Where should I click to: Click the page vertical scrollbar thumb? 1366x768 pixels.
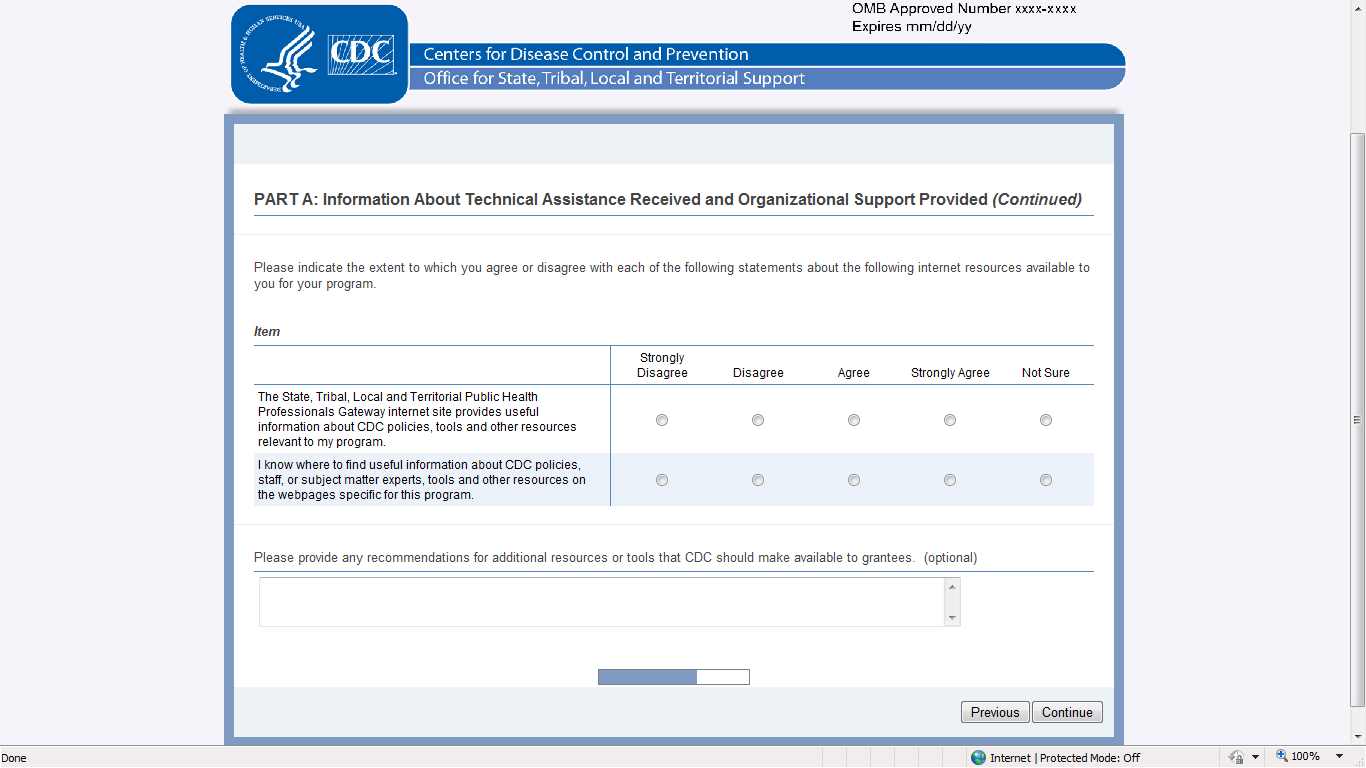1357,420
